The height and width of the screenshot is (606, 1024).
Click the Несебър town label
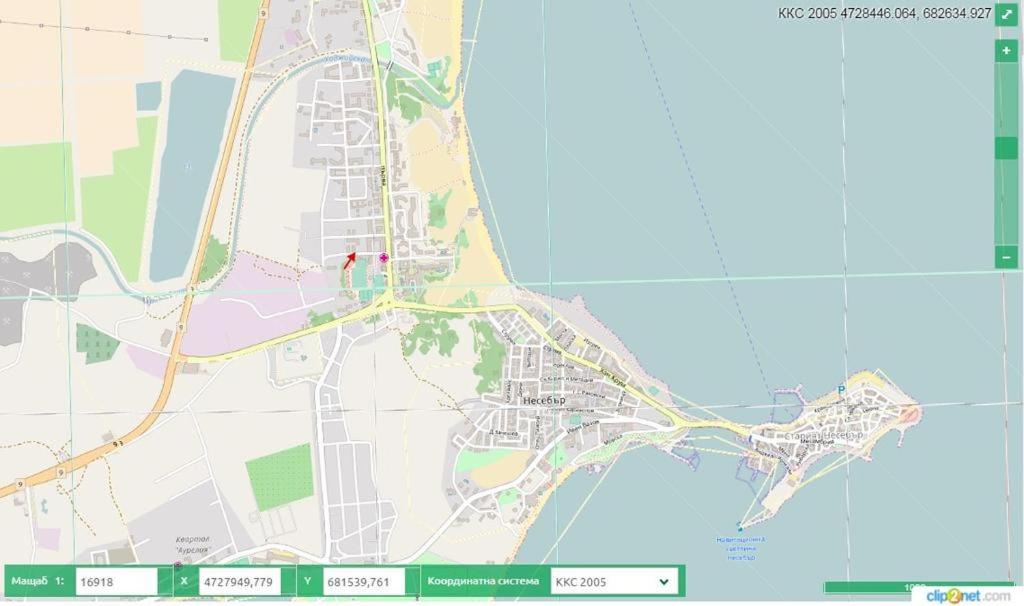543,400
